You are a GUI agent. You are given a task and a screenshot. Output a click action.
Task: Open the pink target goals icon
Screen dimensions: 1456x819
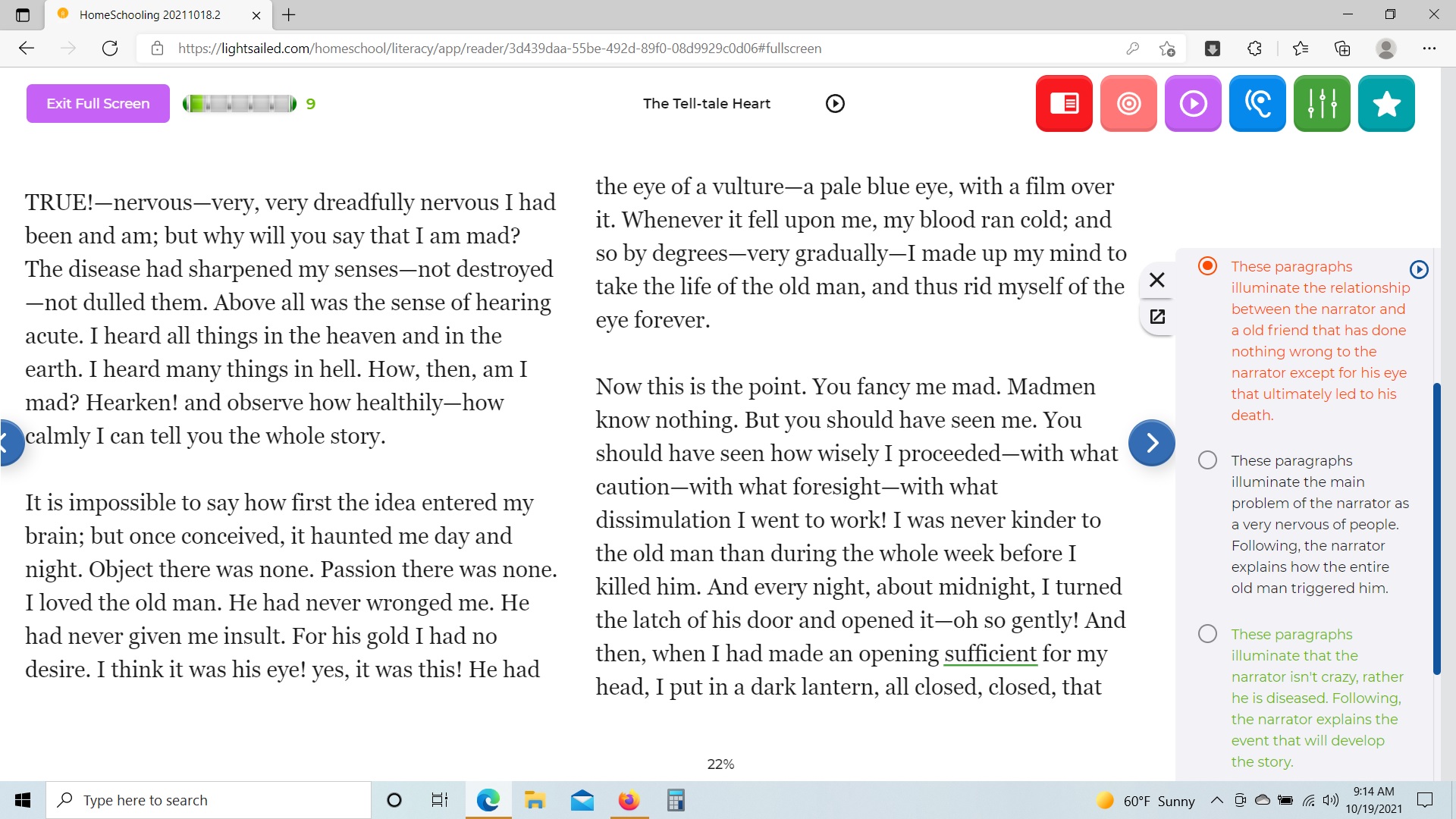[x=1128, y=104]
